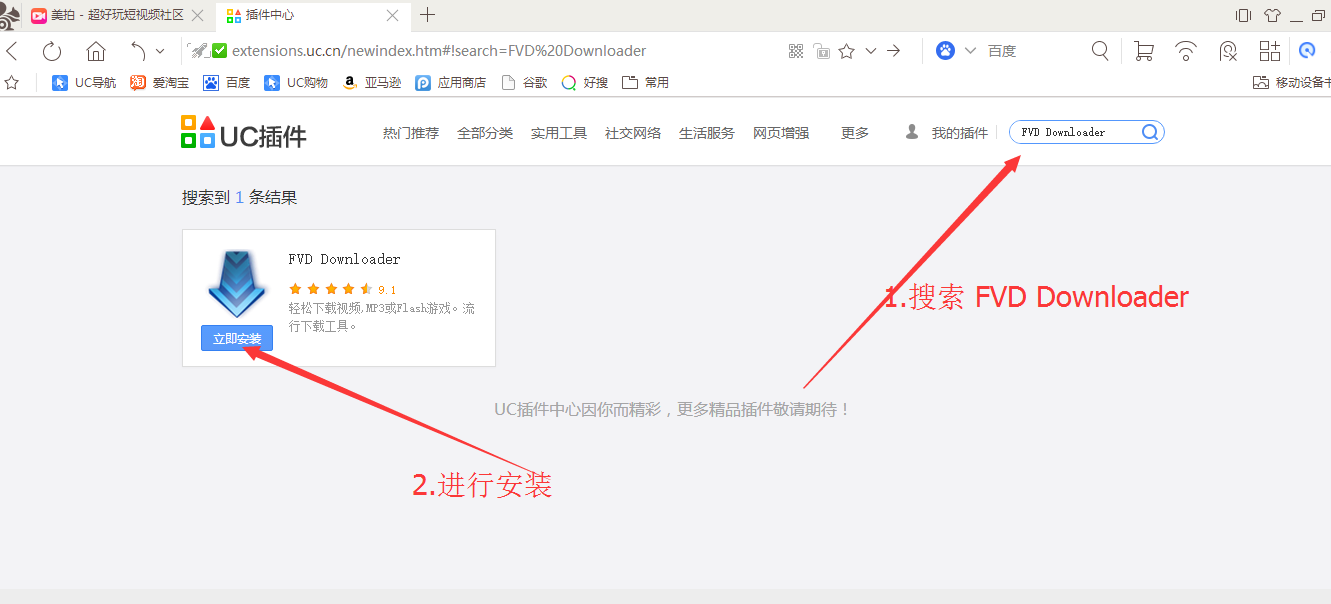Click the 百度 search input box
1331x604 pixels.
coord(1035,51)
